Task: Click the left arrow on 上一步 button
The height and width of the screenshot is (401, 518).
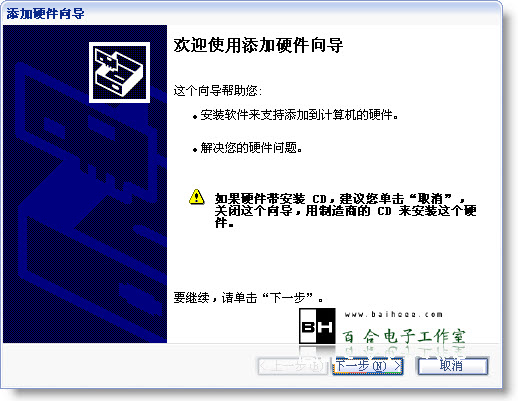Action: [x=263, y=366]
